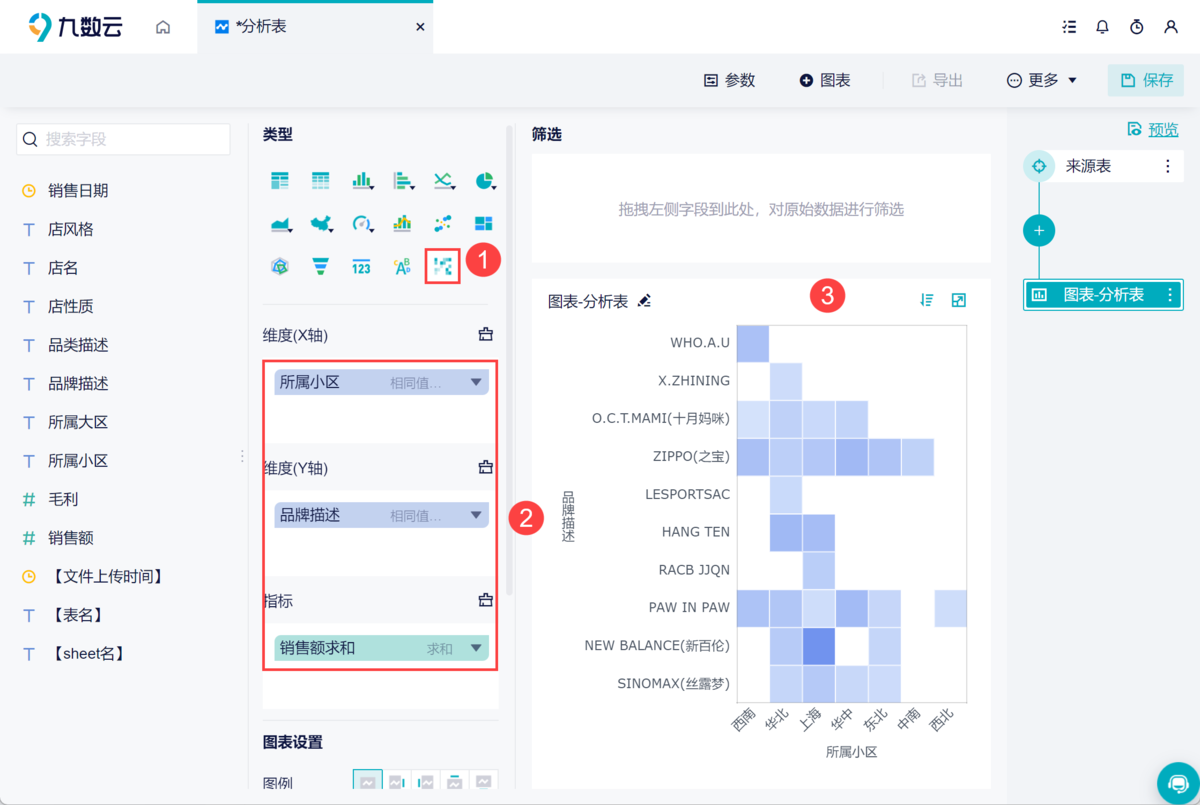Open the 更多 dropdown in the top toolbar
Image resolution: width=1200 pixels, height=805 pixels.
click(1041, 80)
